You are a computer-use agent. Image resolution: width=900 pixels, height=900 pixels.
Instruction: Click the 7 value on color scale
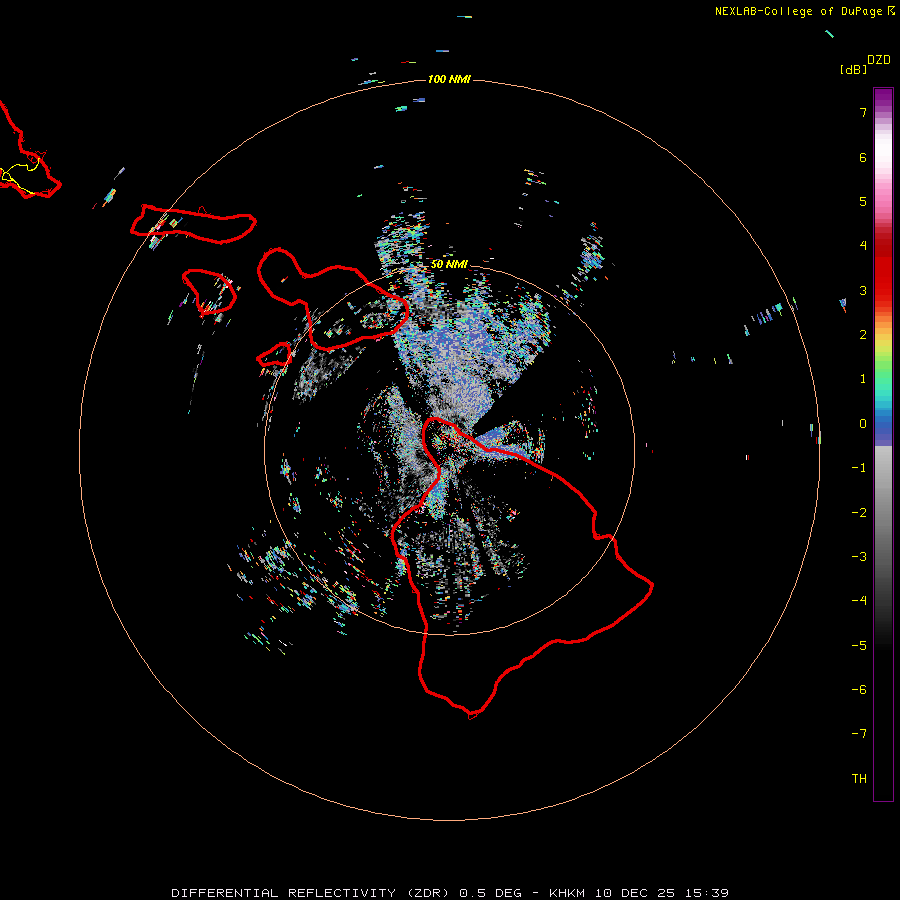coord(863,112)
